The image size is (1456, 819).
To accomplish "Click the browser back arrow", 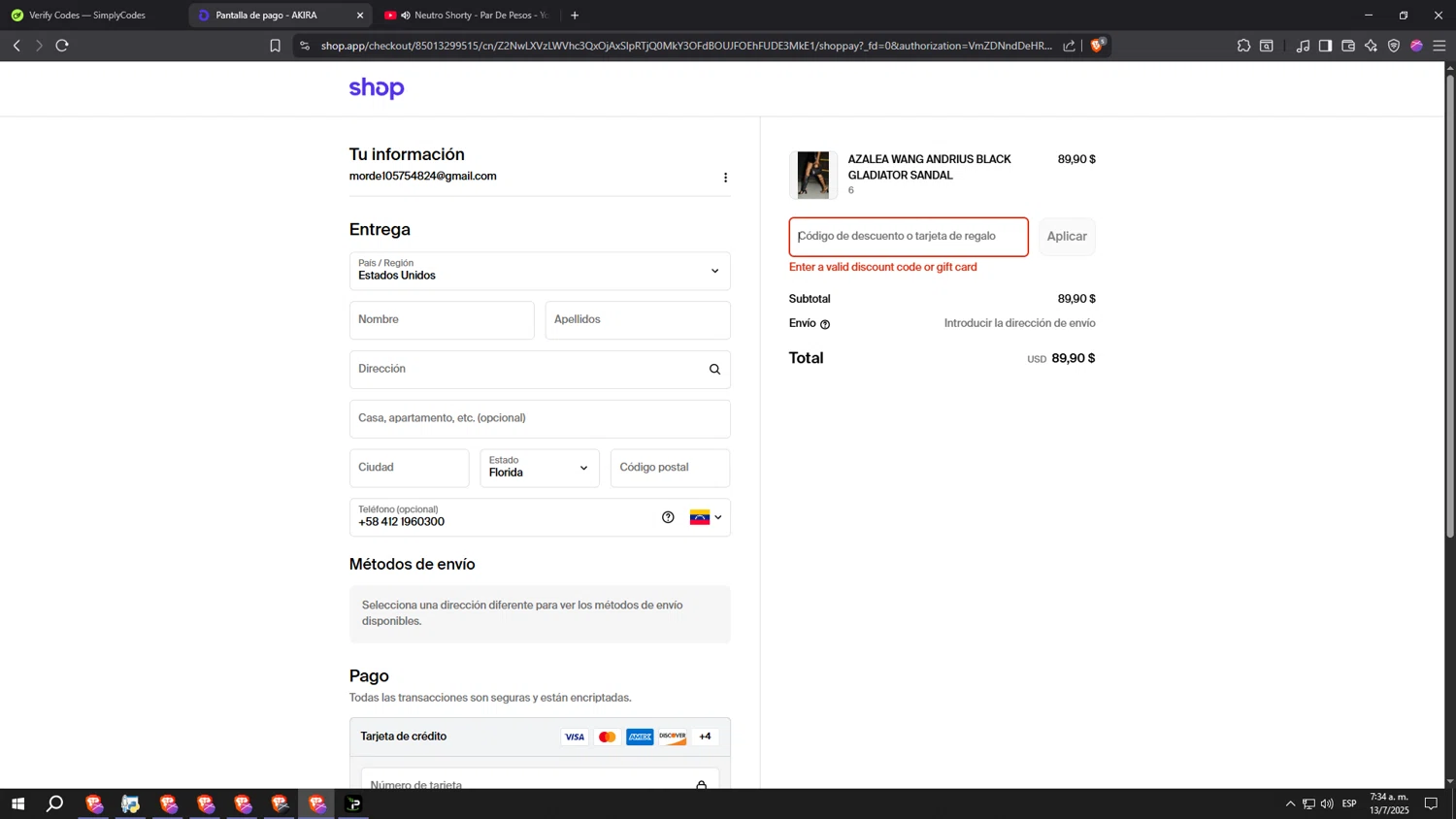I will coord(17,46).
